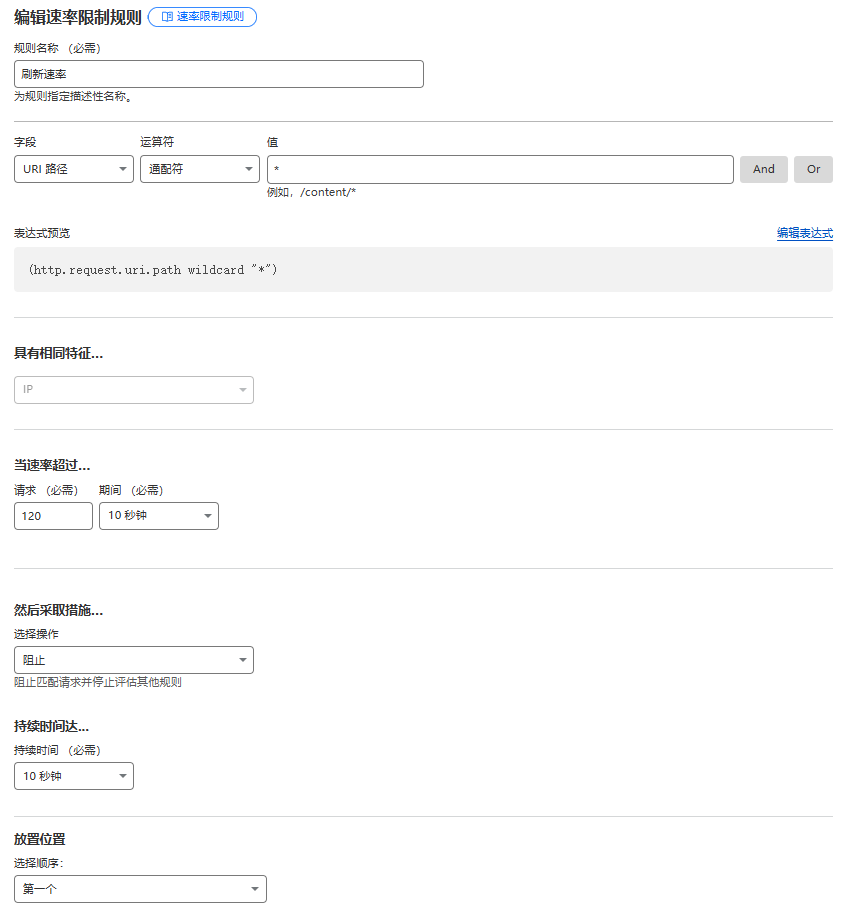Click the 请求 input showing 120
The image size is (848, 916).
click(53, 516)
